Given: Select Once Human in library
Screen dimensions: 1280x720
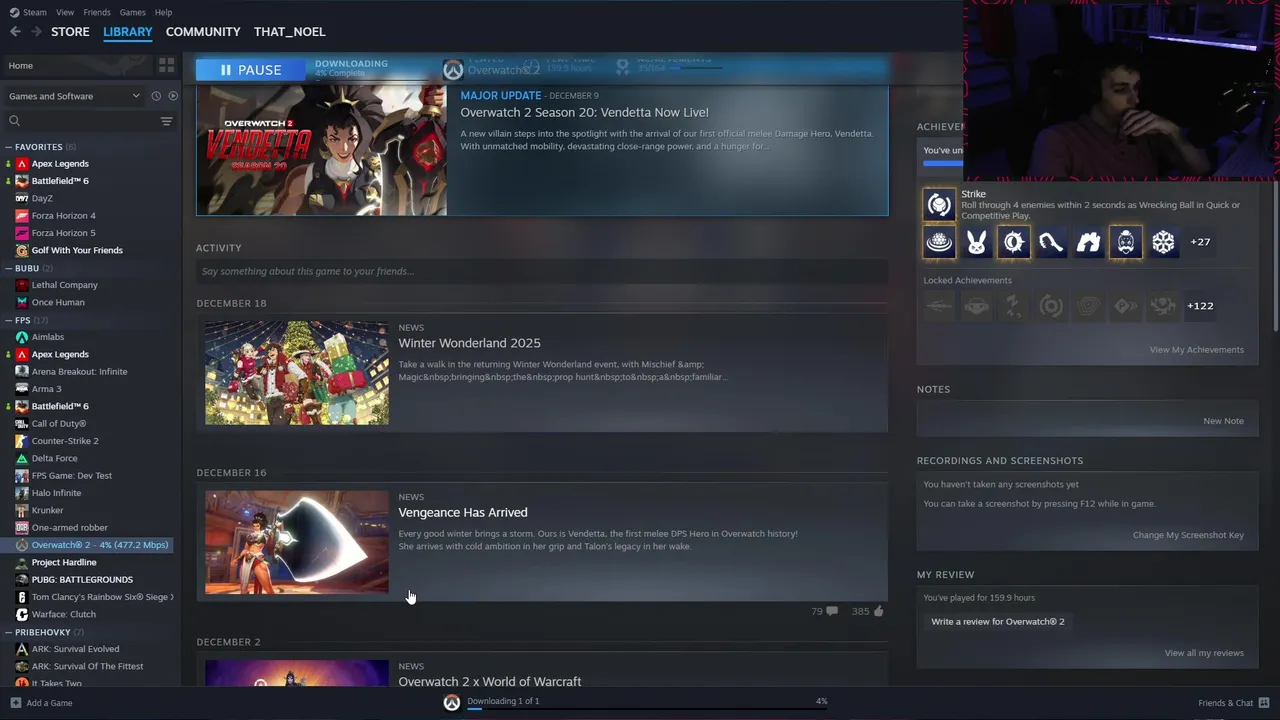Looking at the screenshot, I should coord(58,302).
